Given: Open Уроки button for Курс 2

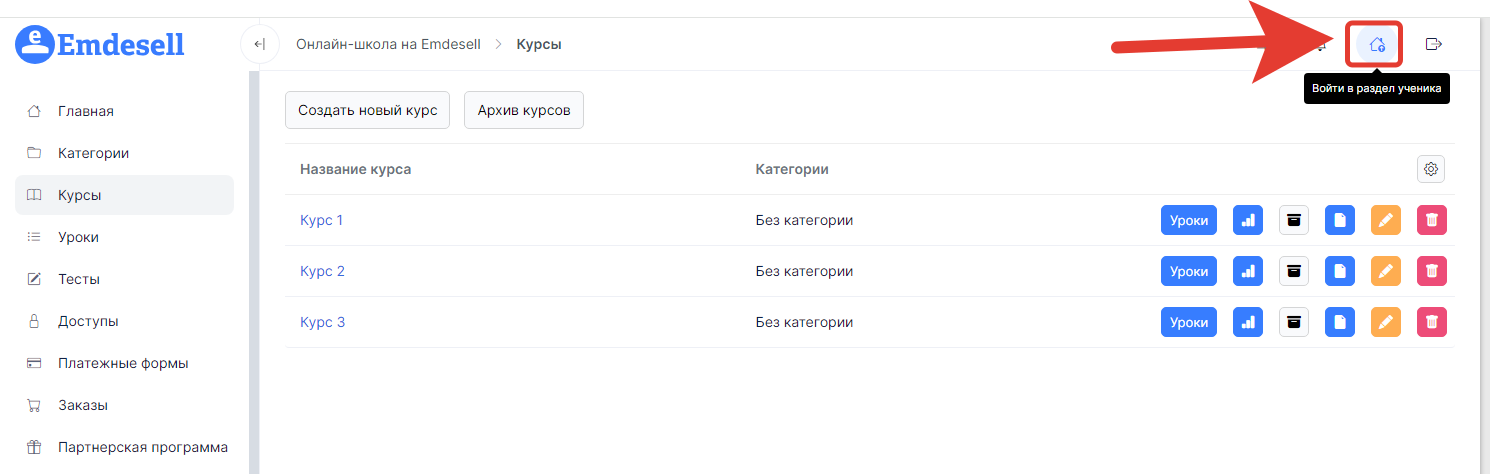Looking at the screenshot, I should click(1188, 271).
